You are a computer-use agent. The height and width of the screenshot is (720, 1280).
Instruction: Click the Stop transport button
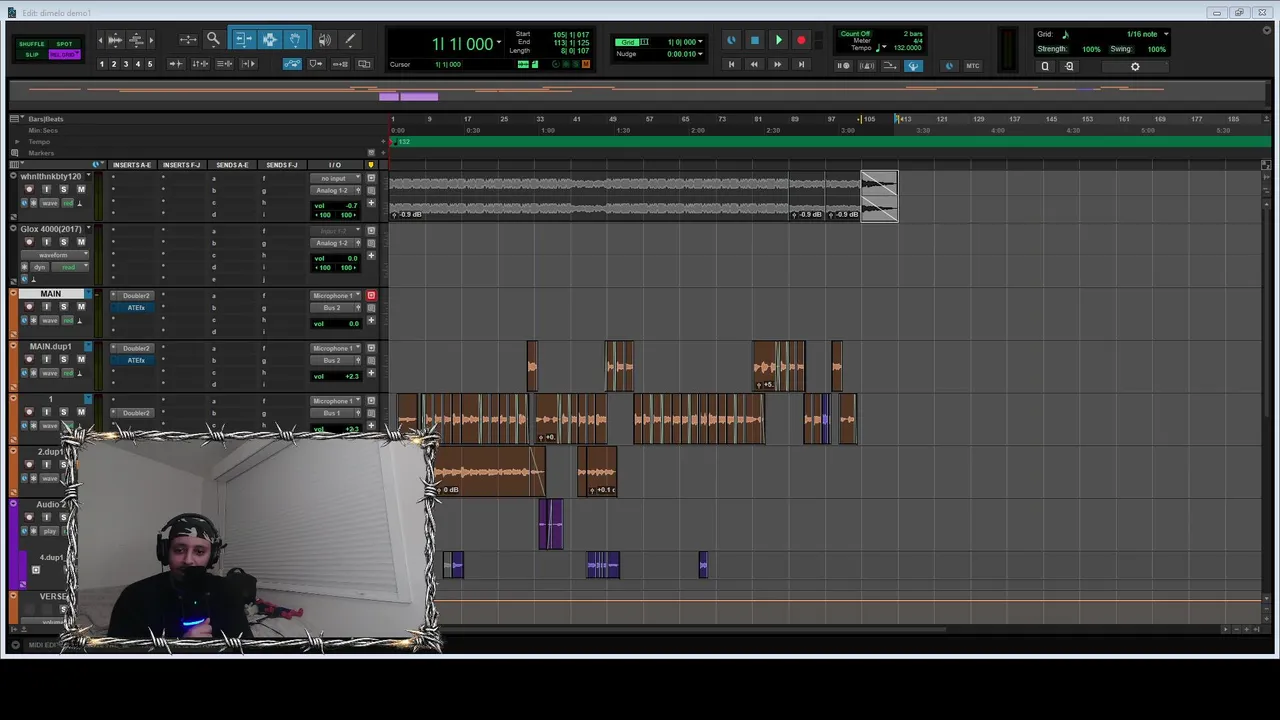click(755, 41)
